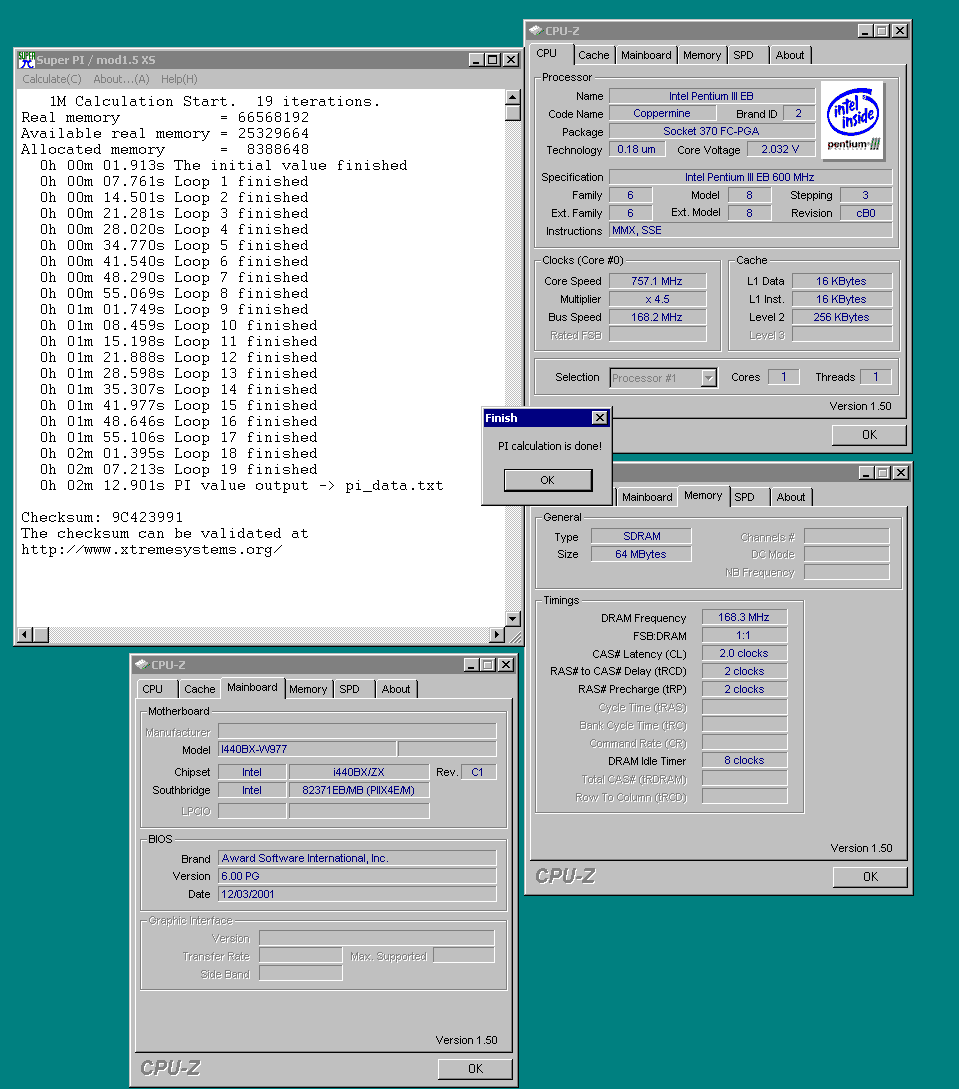The width and height of the screenshot is (959, 1089).
Task: Open the About tab in the Memory window
Action: pyautogui.click(x=791, y=497)
